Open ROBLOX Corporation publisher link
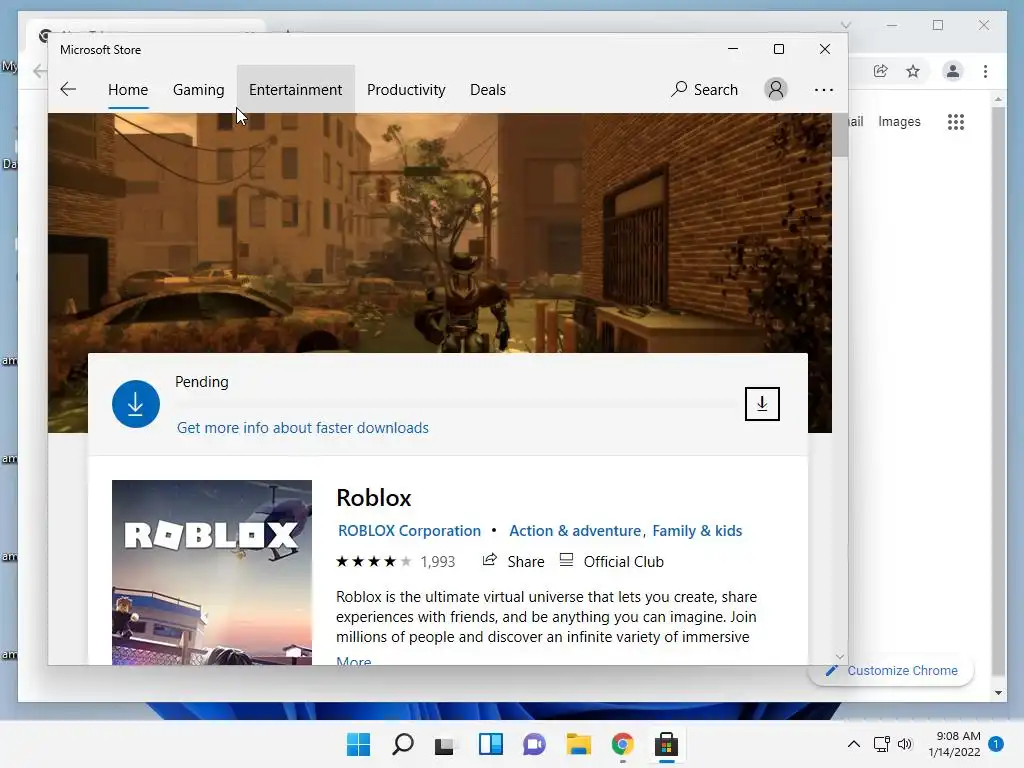This screenshot has height=768, width=1024. [x=409, y=531]
